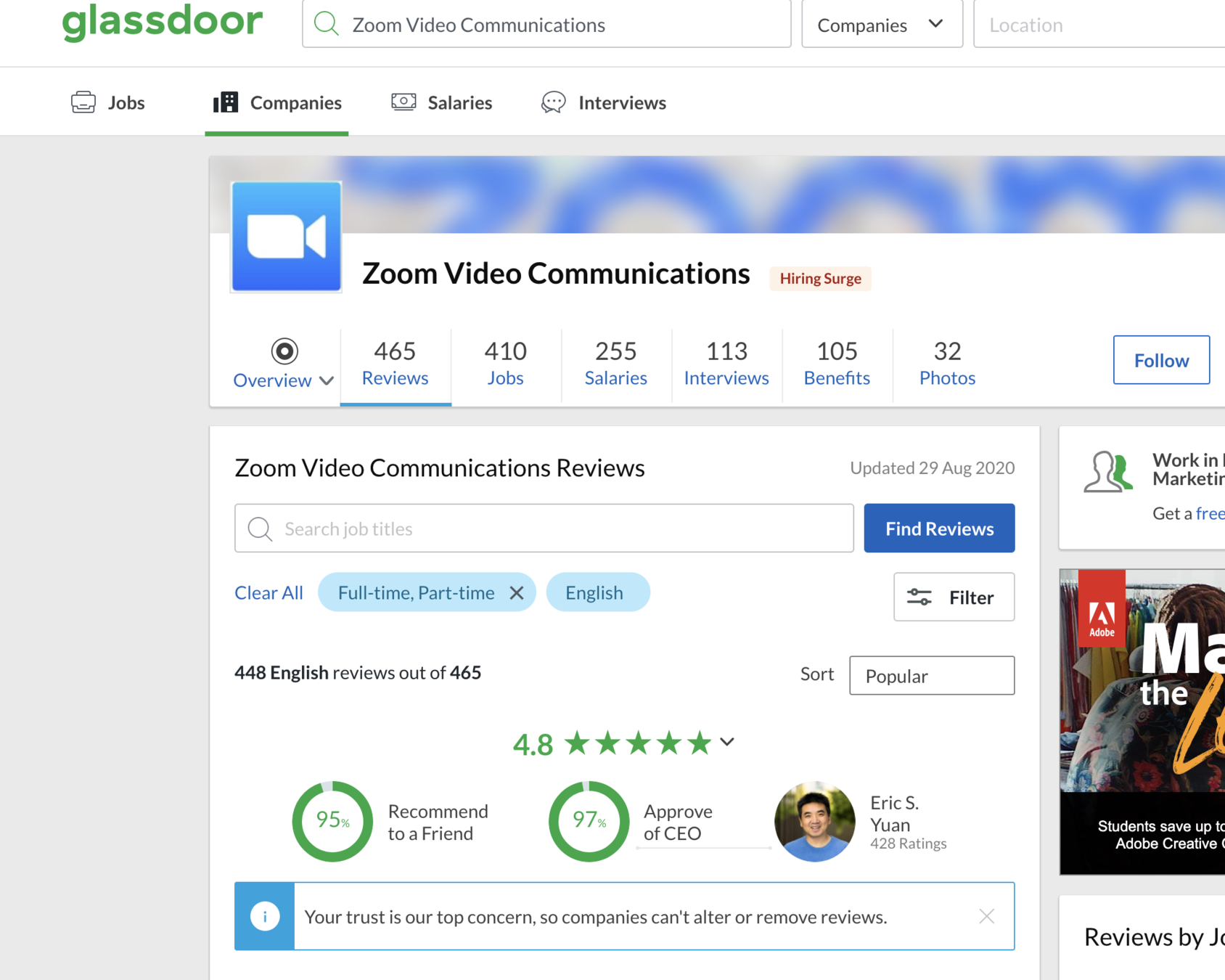Dismiss the trust notice banner
This screenshot has width=1225, height=980.
pyautogui.click(x=986, y=916)
